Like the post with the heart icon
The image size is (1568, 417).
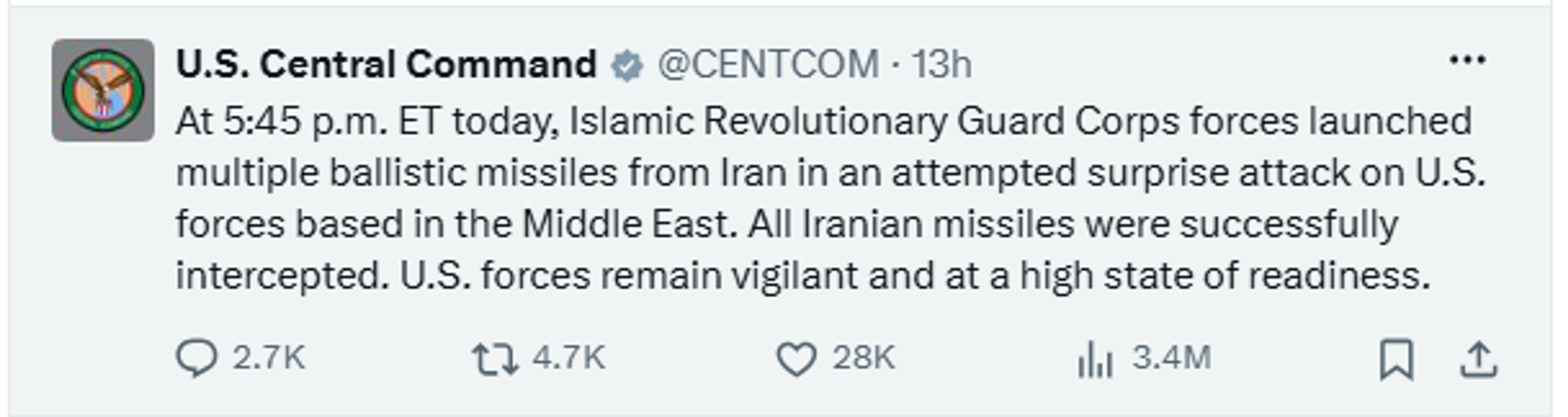tap(795, 359)
